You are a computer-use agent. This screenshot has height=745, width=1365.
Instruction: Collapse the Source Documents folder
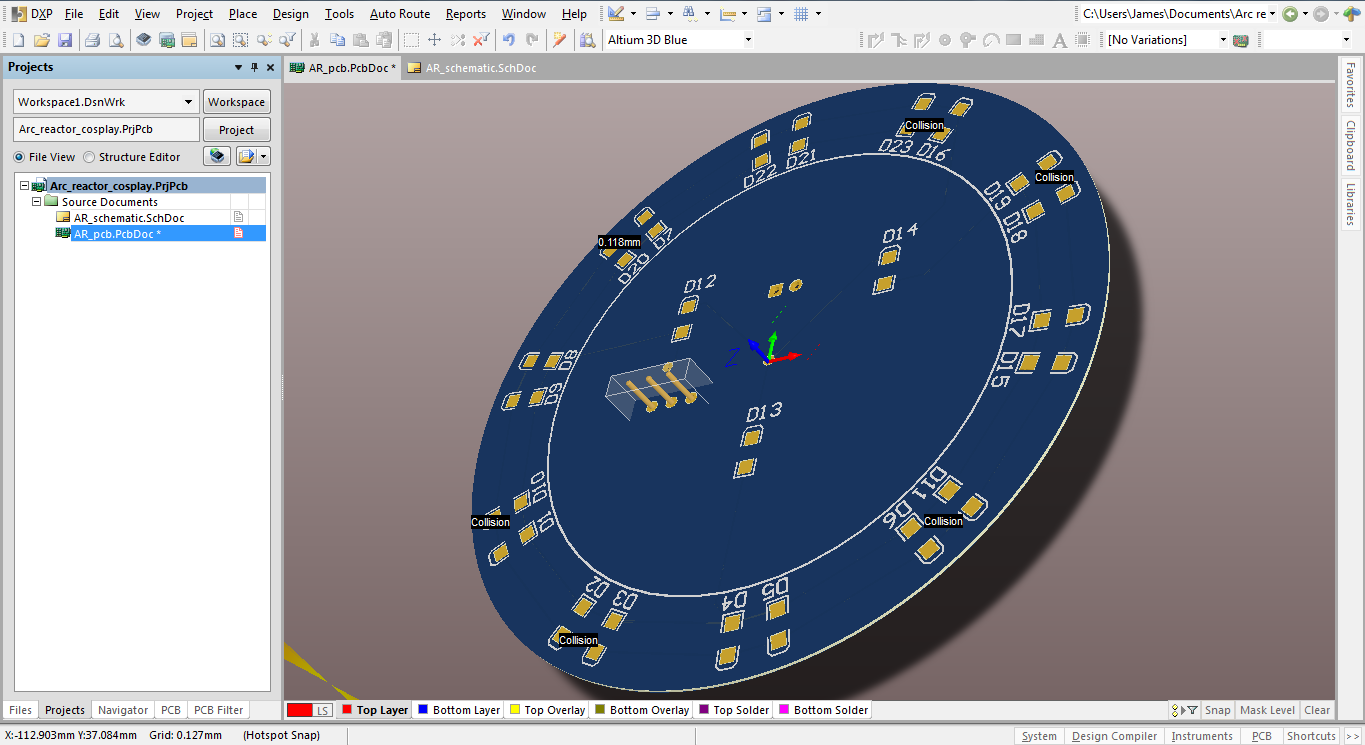tap(36, 202)
